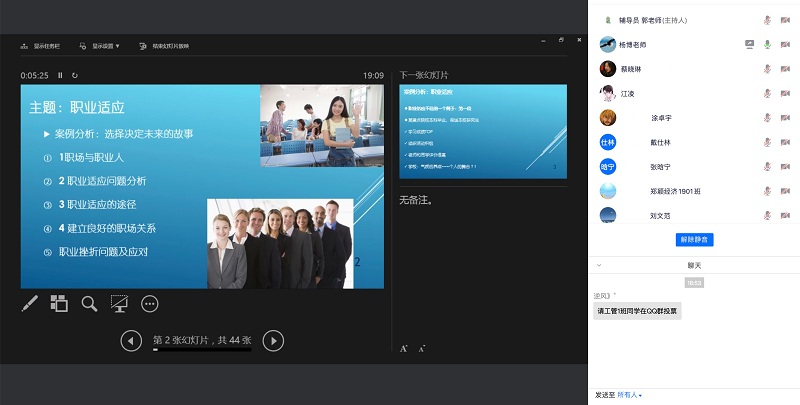The width and height of the screenshot is (800, 405).
Task: Toggle camera for 江凌
Action: [784, 93]
